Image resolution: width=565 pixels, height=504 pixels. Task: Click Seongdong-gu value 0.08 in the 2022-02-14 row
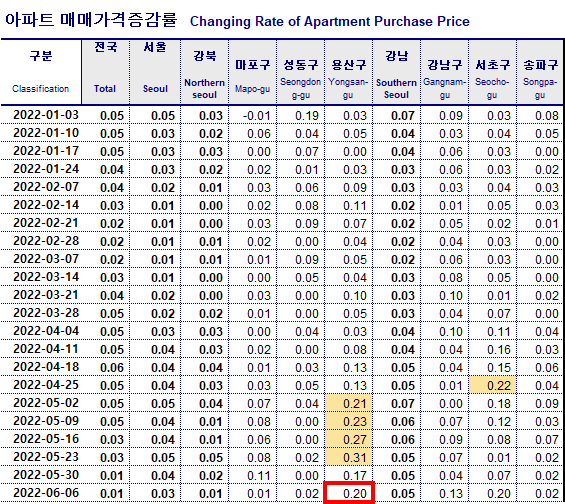307,206
